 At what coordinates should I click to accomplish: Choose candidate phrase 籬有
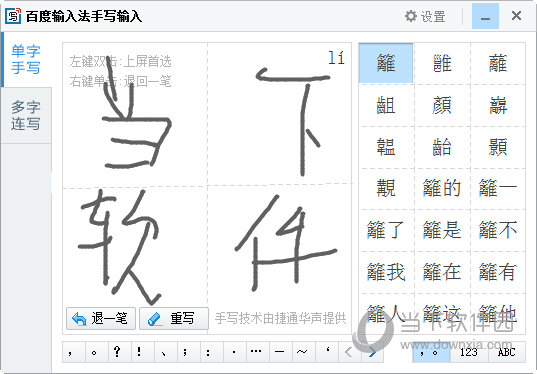coord(498,272)
